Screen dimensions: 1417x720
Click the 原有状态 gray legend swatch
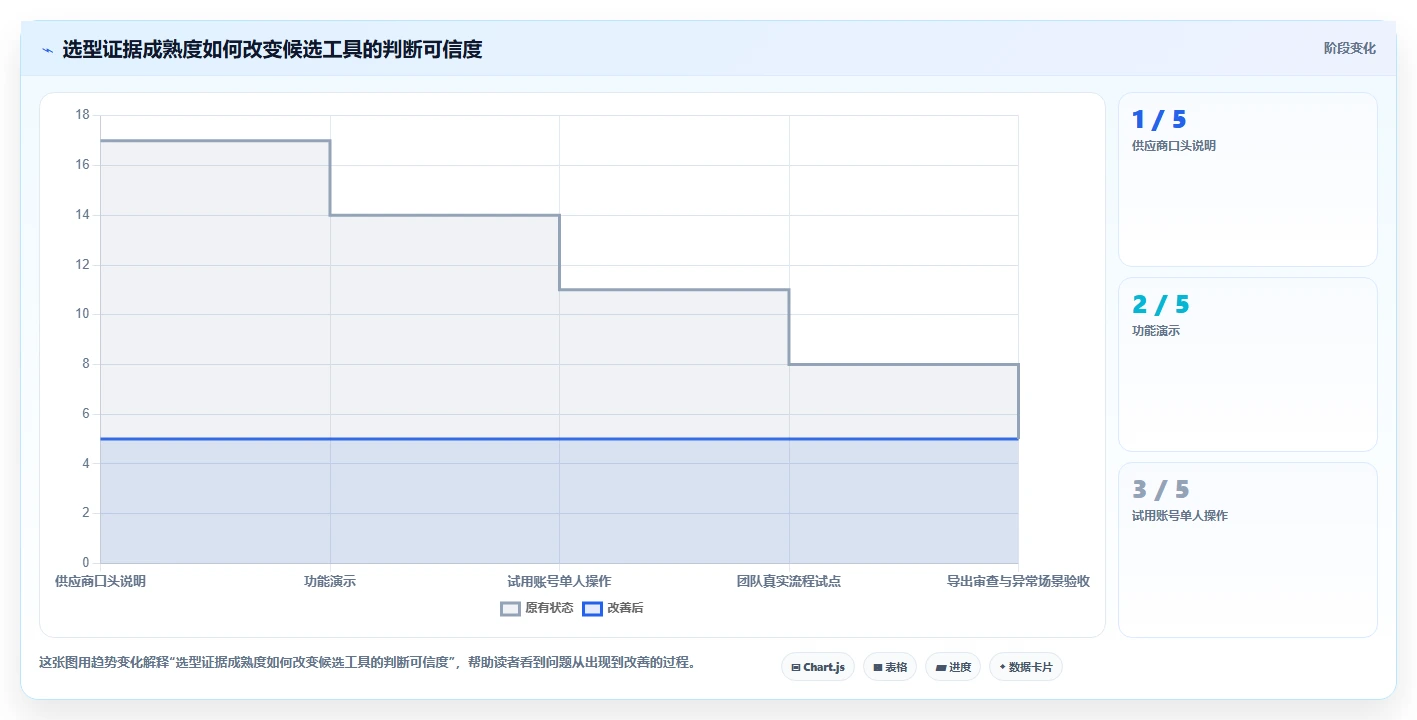click(510, 608)
